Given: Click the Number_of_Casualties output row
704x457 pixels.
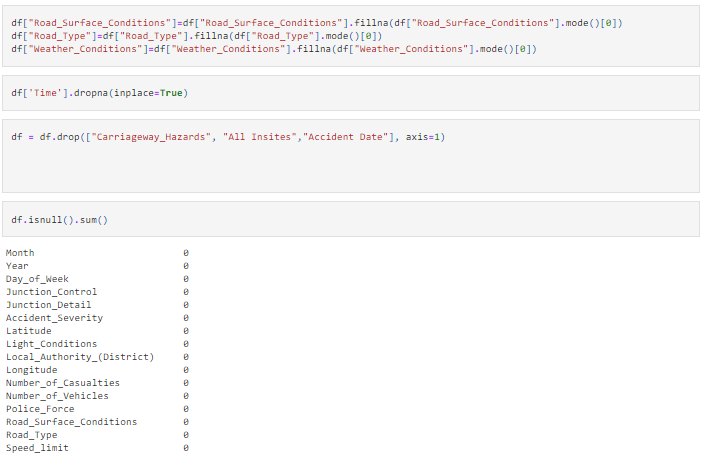Looking at the screenshot, I should coord(97,383).
